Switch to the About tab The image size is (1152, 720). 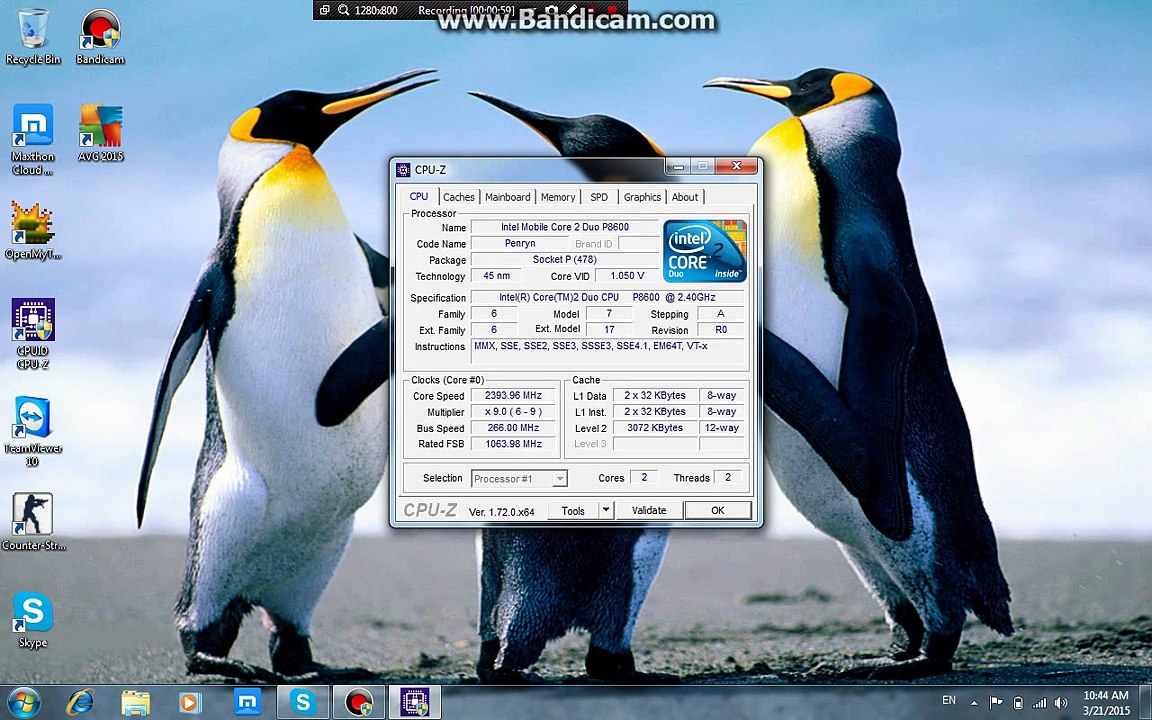click(x=685, y=197)
